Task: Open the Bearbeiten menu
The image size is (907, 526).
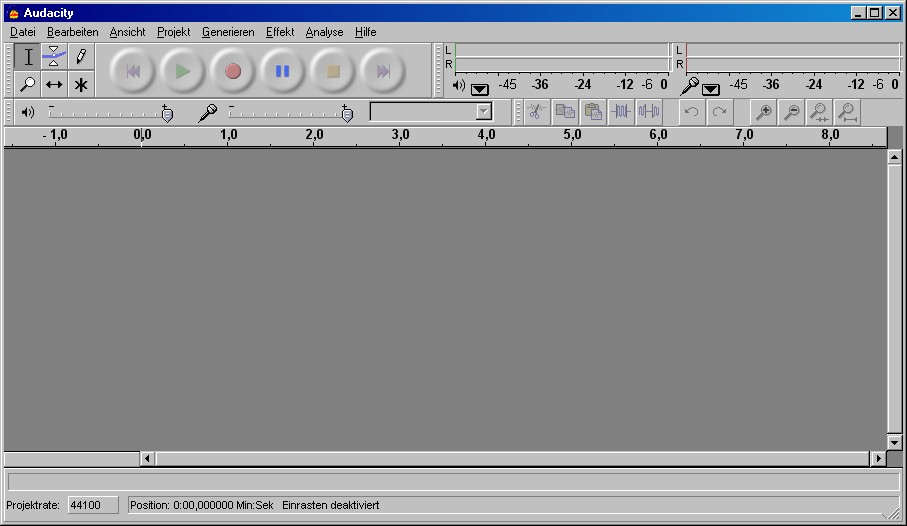Action: pyautogui.click(x=72, y=32)
